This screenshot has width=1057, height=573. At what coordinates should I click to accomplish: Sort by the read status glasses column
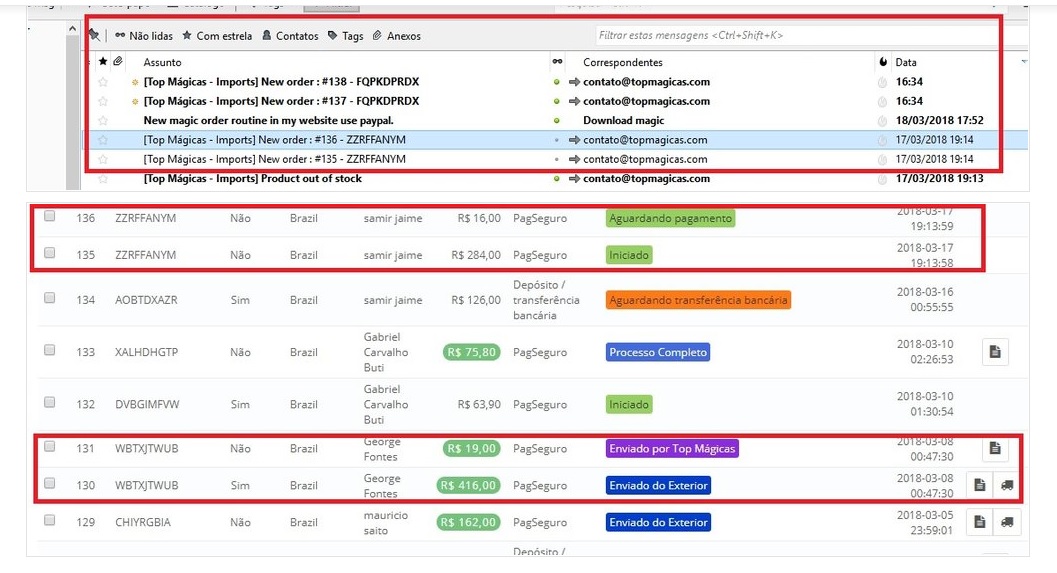(557, 61)
